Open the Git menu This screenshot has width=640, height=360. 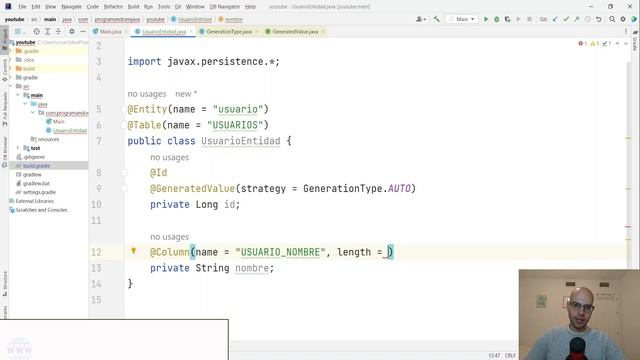point(178,7)
